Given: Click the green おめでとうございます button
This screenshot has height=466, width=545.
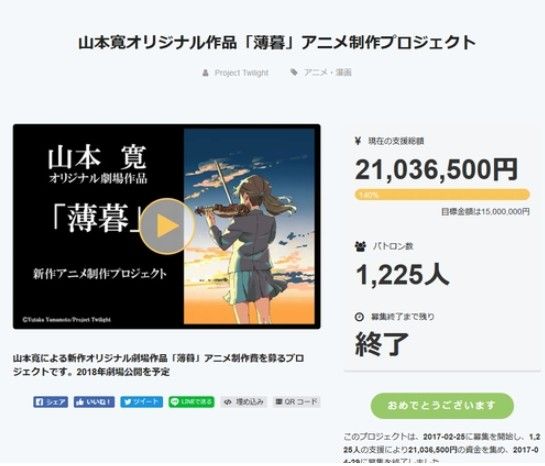Looking at the screenshot, I should coord(442,406).
